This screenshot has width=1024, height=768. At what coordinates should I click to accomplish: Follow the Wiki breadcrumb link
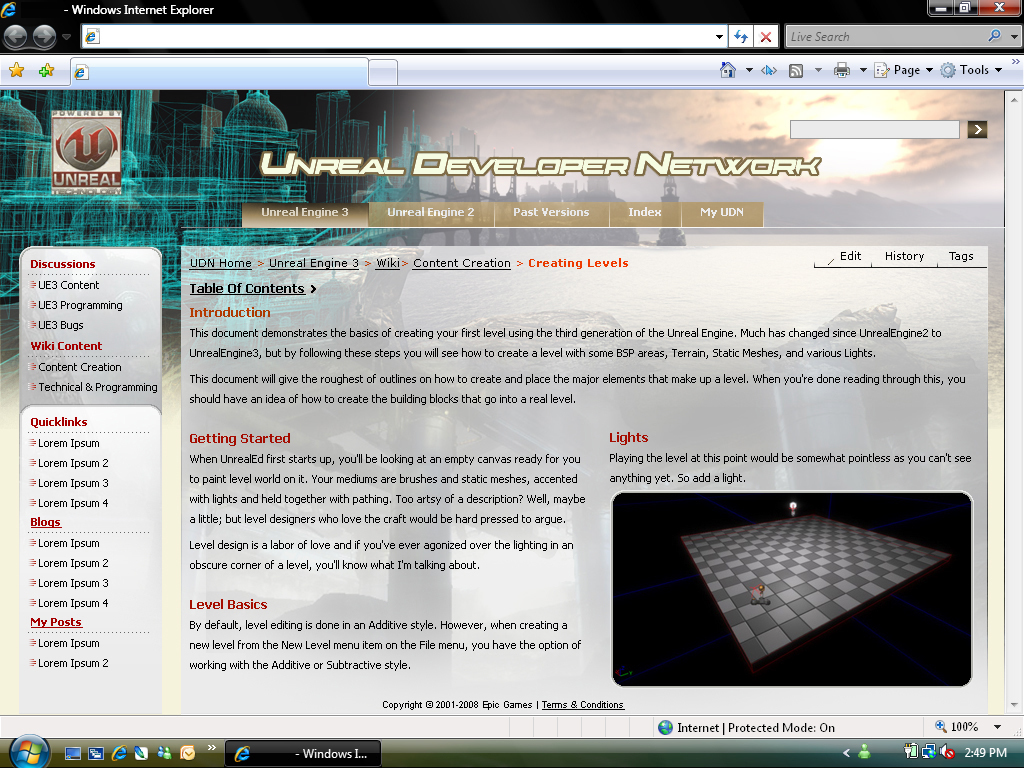pos(388,263)
